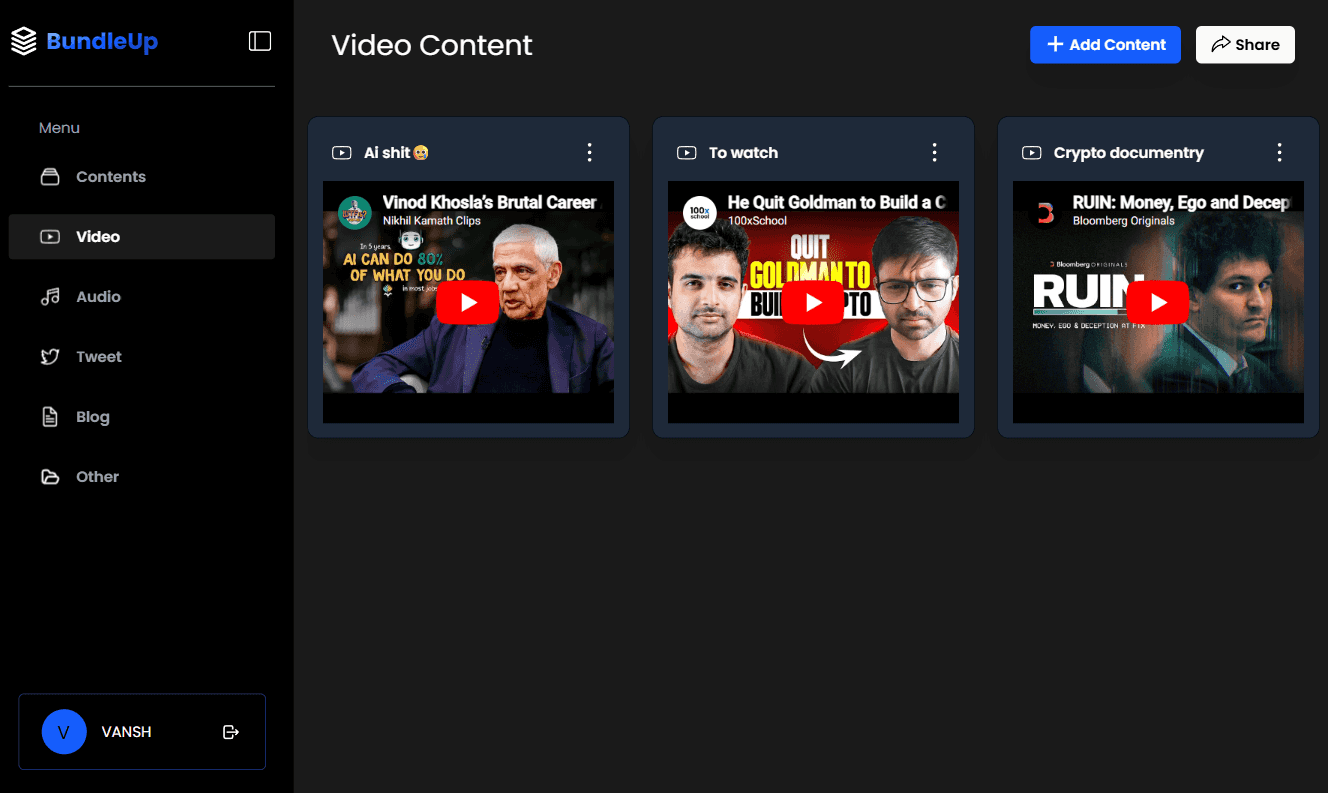Open options menu on Ai shit card

coord(589,152)
